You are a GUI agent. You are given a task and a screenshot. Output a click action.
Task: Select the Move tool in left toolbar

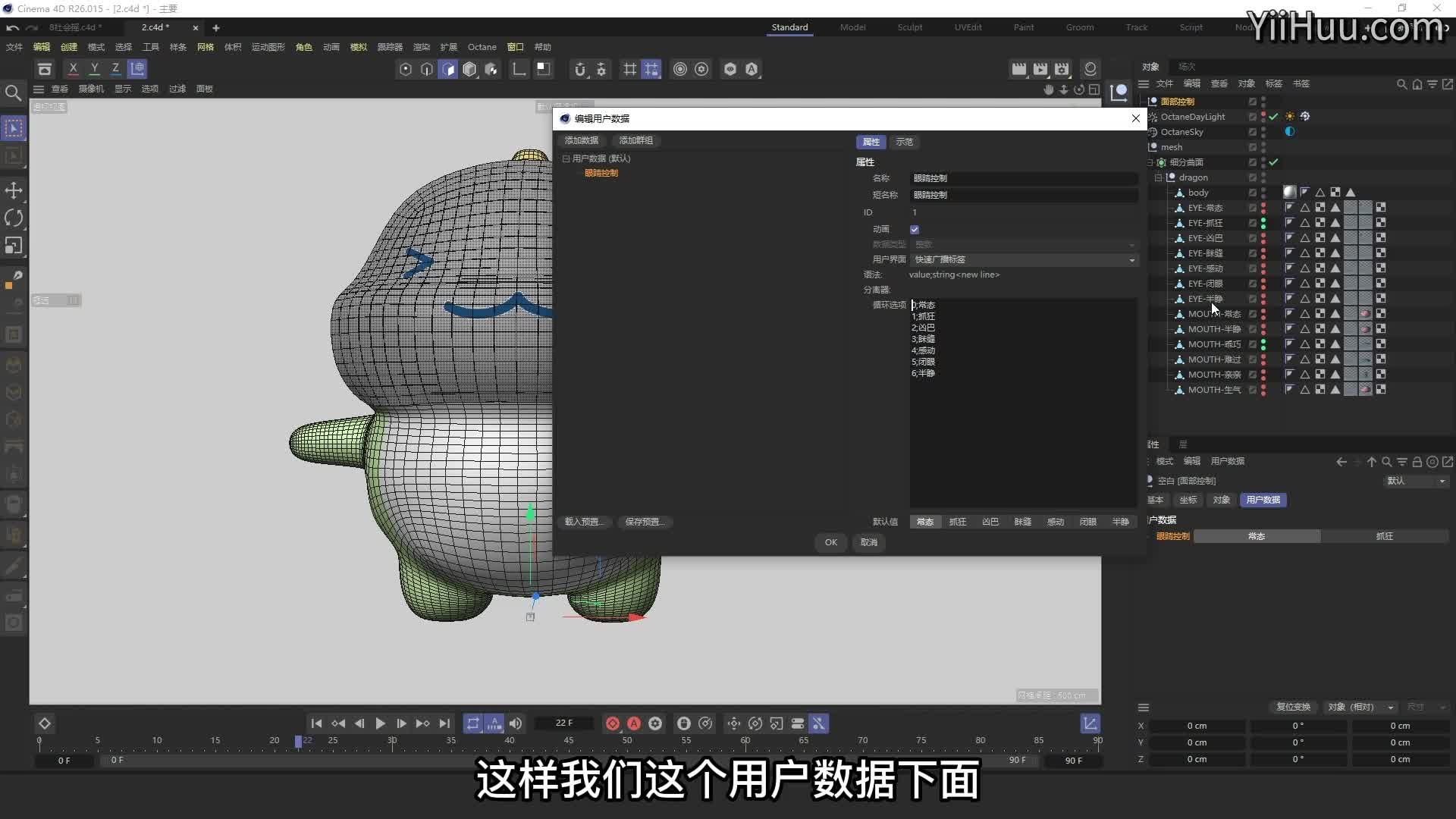[14, 190]
